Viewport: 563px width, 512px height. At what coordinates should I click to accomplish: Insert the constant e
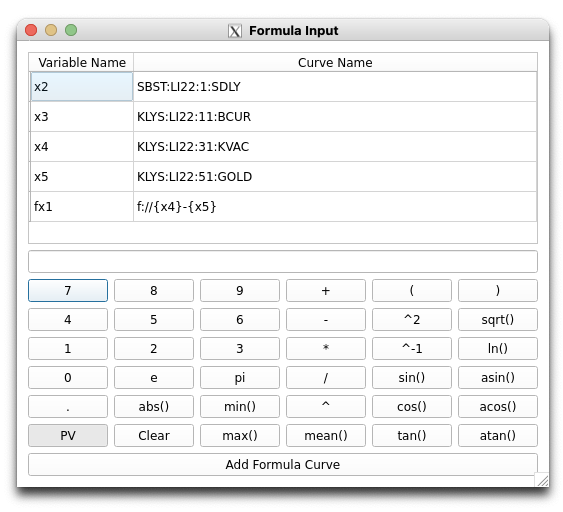click(154, 378)
